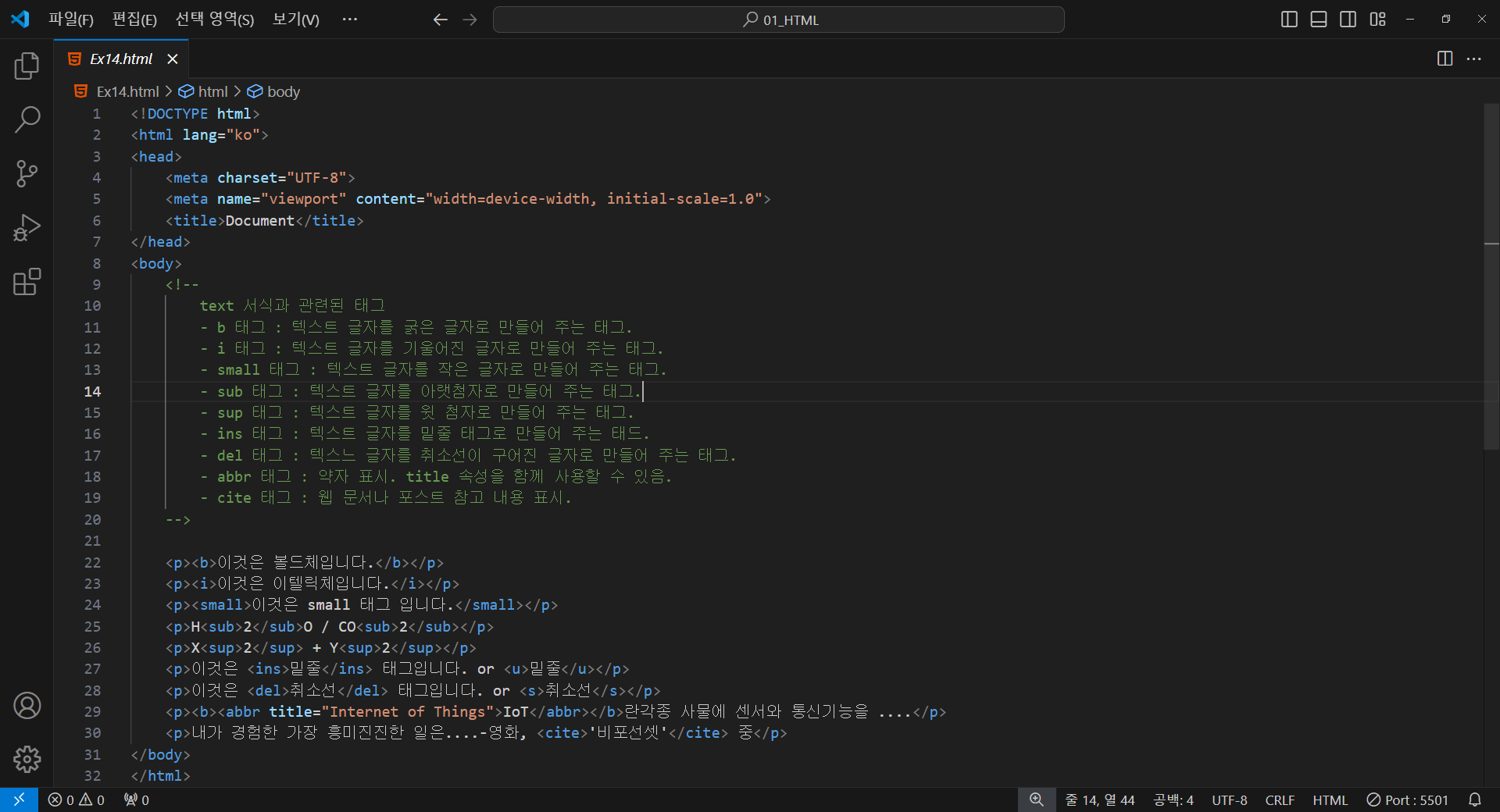This screenshot has height=812, width=1500.
Task: Click the ports forwarded indicator showing 0
Action: [x=137, y=800]
